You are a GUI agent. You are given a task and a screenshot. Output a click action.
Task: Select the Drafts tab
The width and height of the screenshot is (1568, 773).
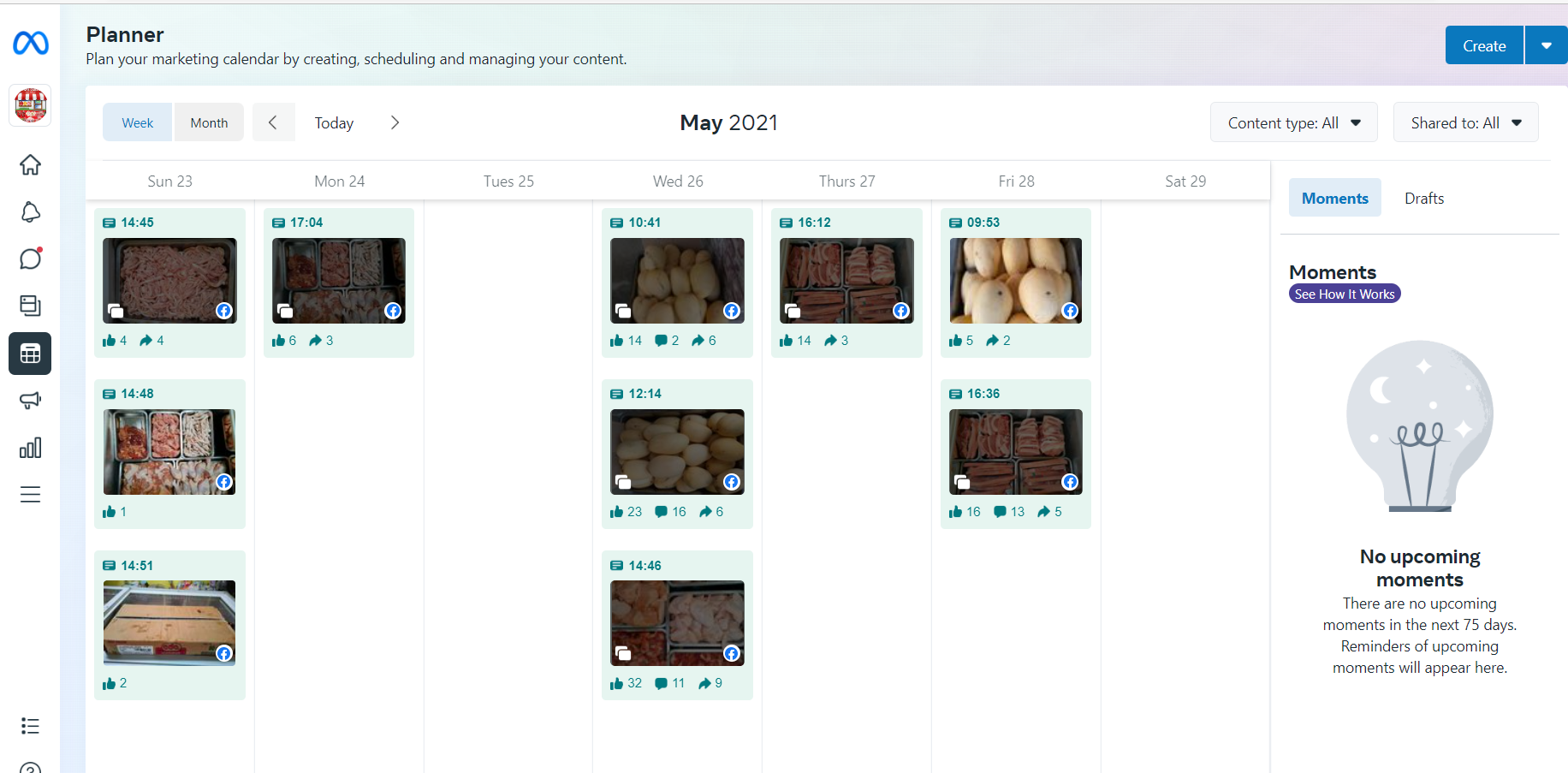1424,198
